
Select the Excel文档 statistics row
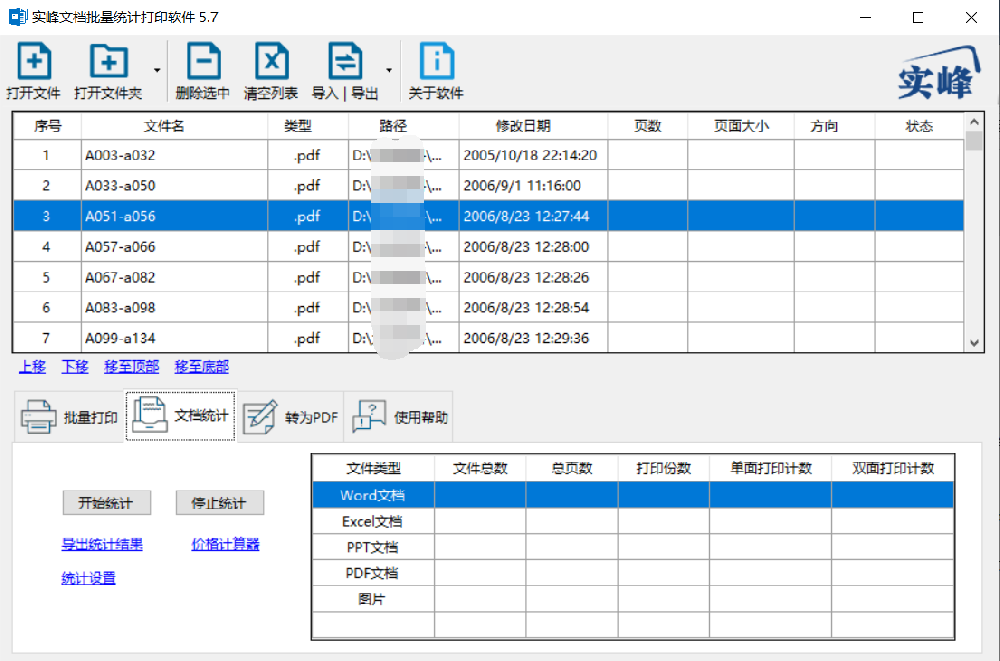[x=633, y=521]
